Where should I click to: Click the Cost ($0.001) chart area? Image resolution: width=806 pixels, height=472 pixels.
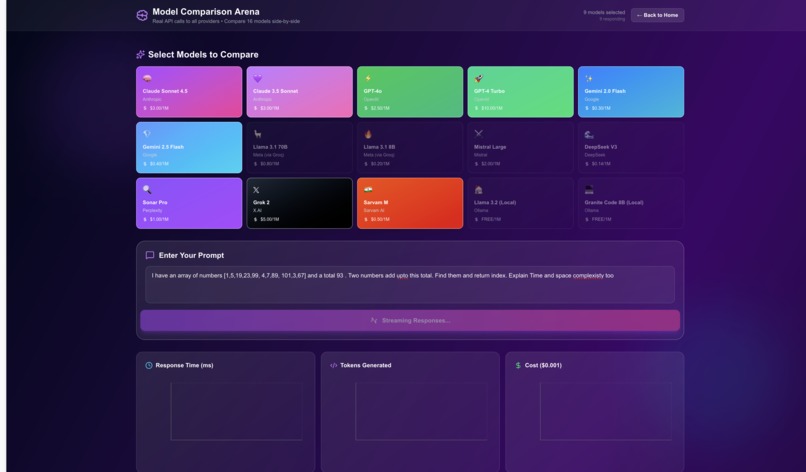606,411
